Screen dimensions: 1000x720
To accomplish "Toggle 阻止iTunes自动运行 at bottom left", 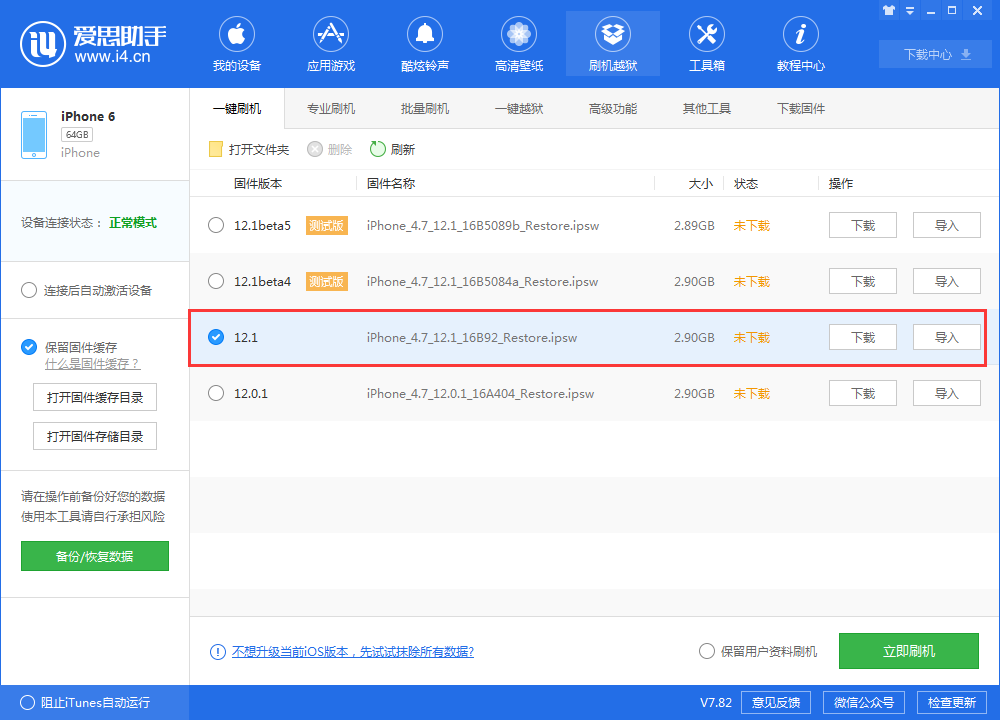I will coord(28,703).
